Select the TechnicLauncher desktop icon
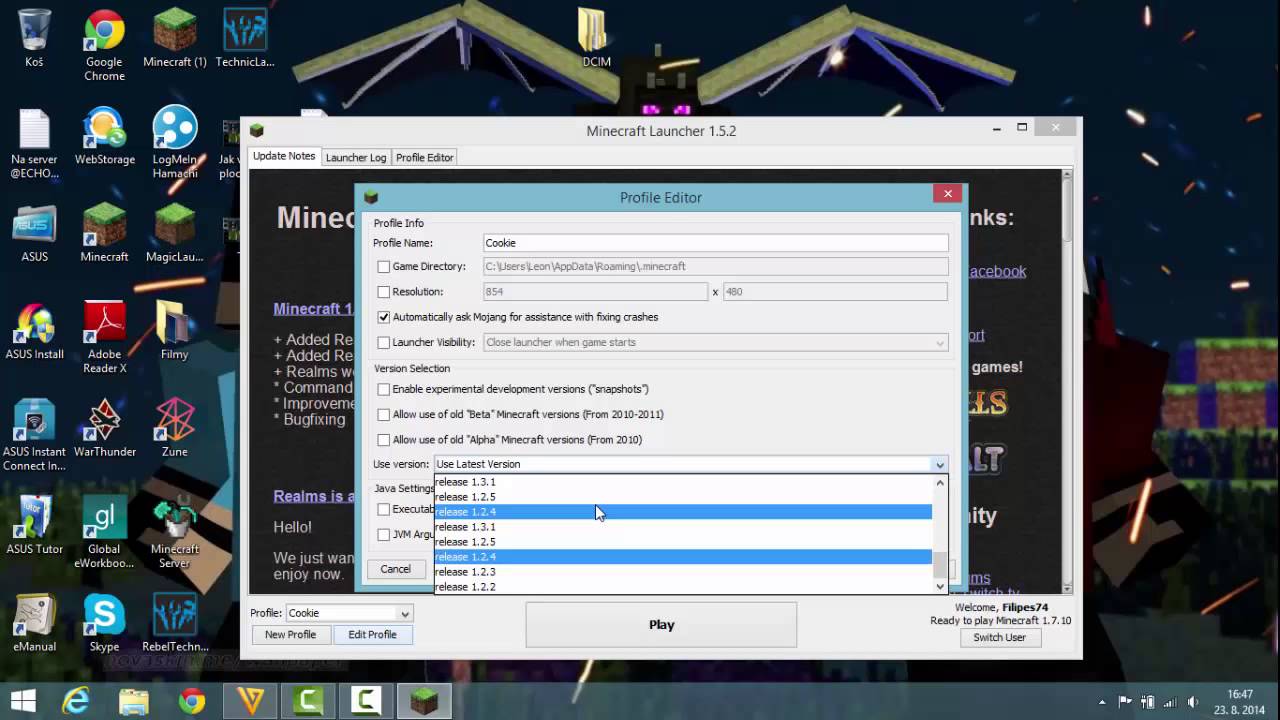The image size is (1280, 720). pyautogui.click(x=245, y=38)
